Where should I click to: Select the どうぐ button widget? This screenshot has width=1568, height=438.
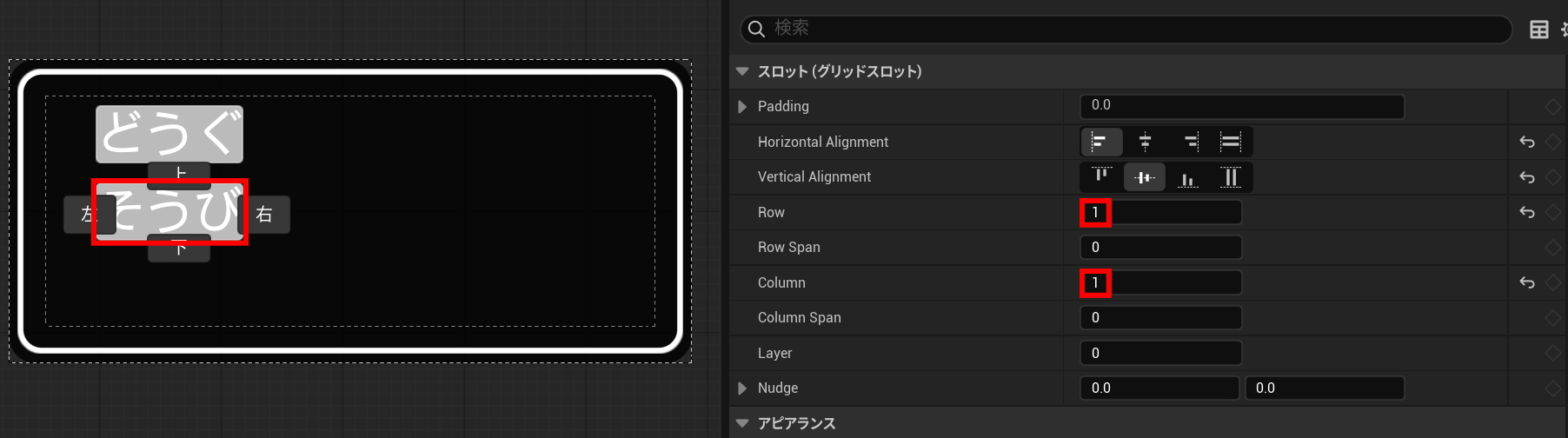pos(169,134)
